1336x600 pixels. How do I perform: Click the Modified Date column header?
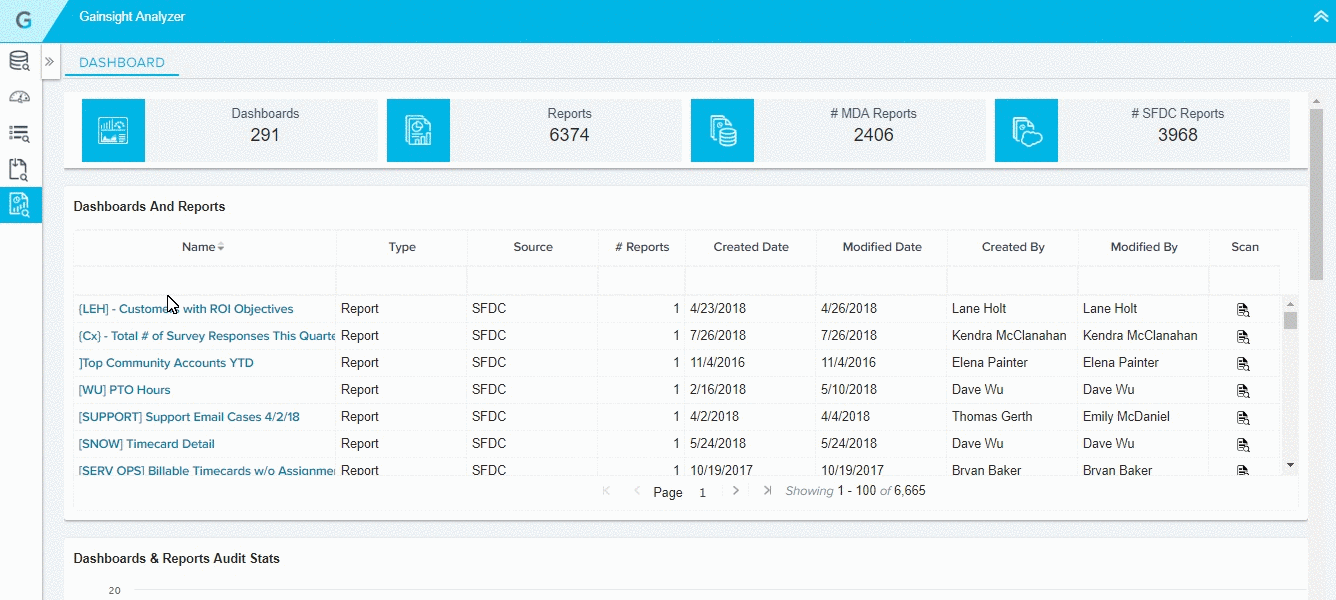pos(882,247)
